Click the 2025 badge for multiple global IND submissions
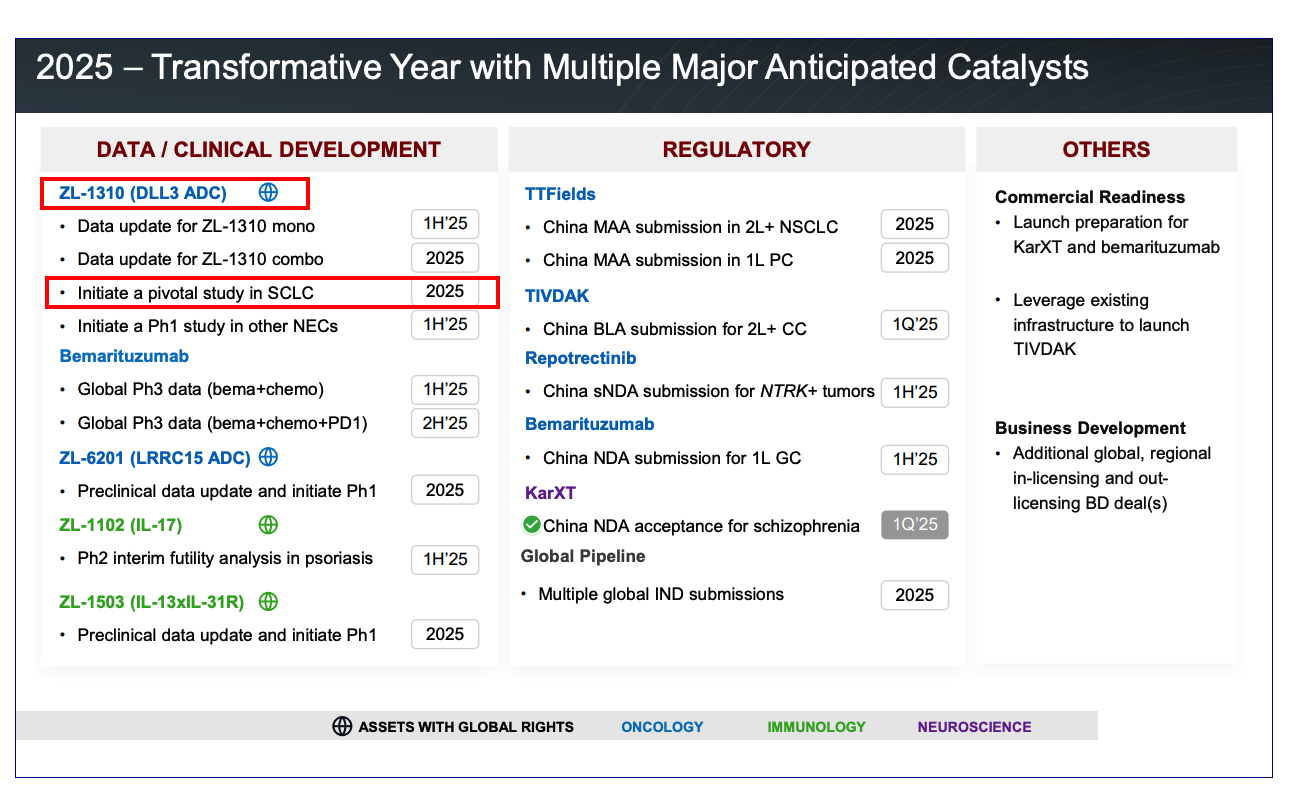Viewport: 1300px width, 800px height. click(x=914, y=595)
